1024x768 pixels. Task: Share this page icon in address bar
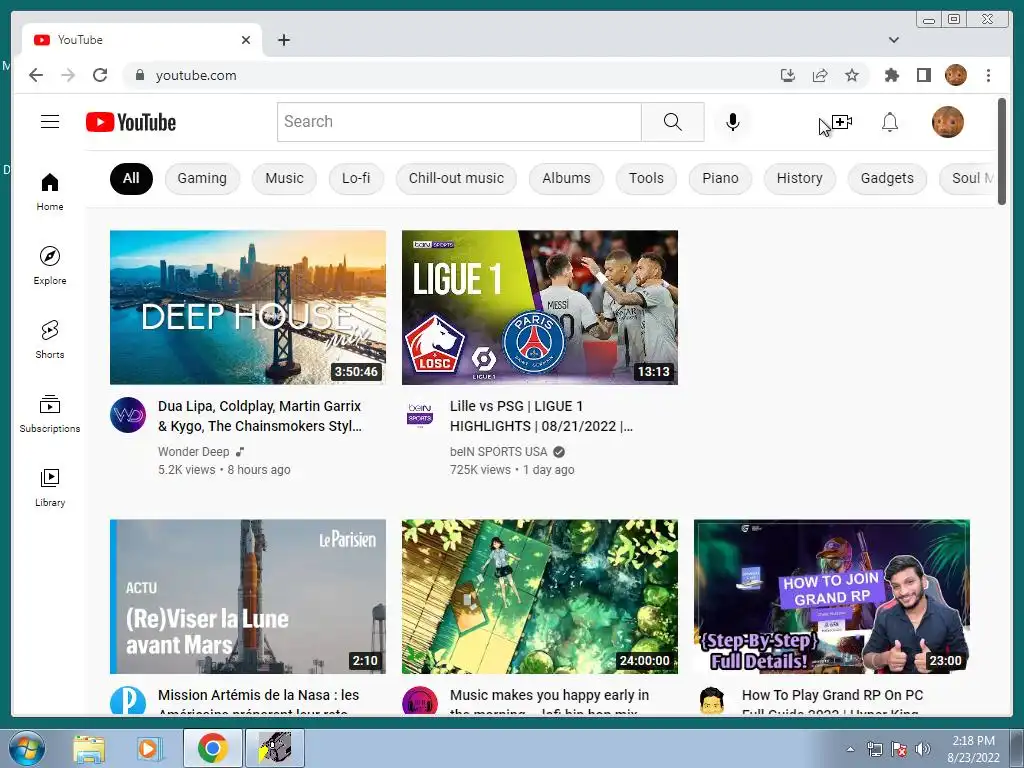tap(820, 75)
